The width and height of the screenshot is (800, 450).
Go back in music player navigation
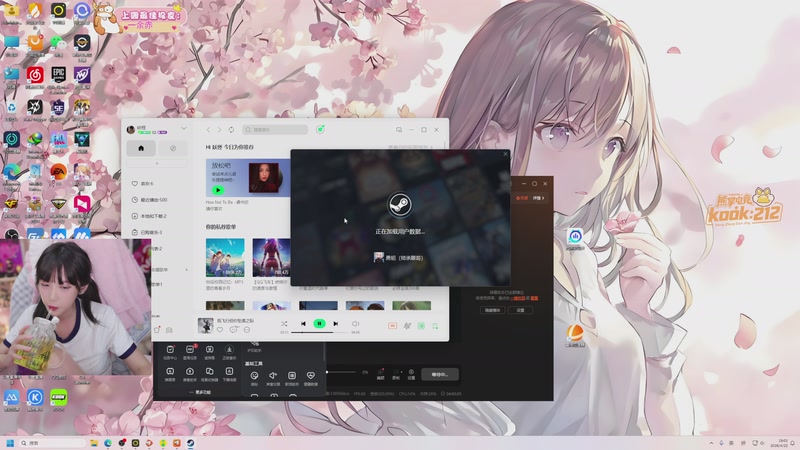click(x=208, y=130)
